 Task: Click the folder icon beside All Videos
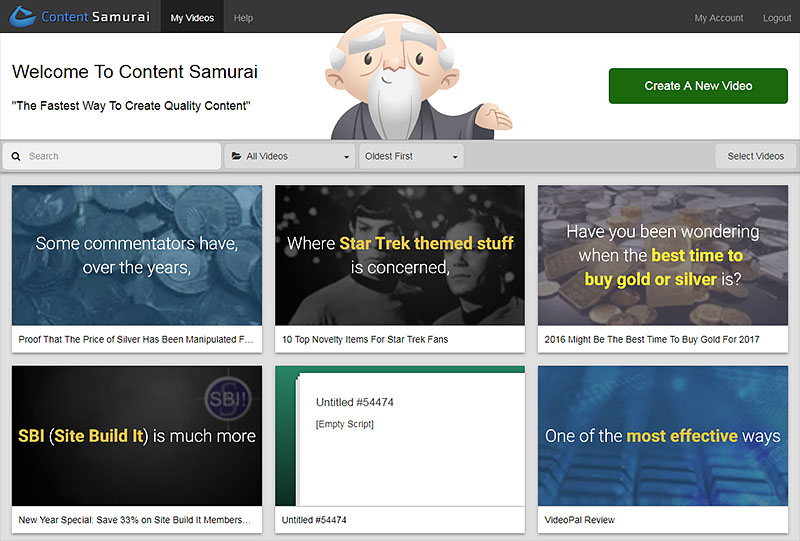(236, 156)
